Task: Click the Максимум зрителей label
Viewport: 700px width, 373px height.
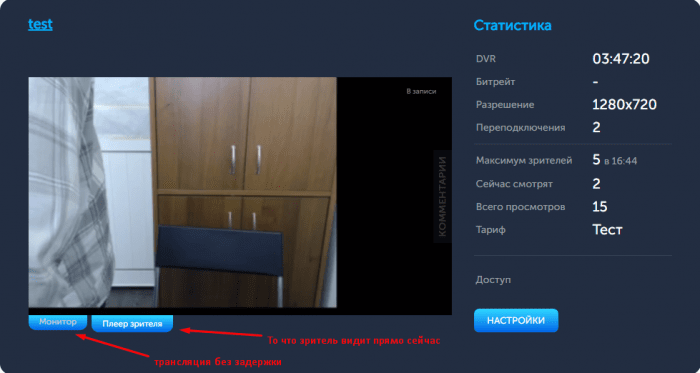Action: [524, 161]
